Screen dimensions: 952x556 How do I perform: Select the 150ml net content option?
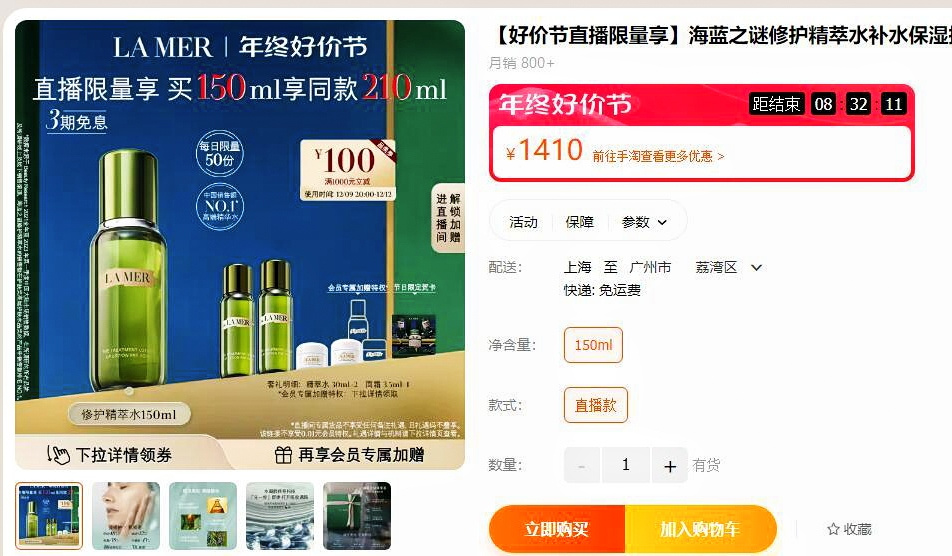tap(593, 345)
